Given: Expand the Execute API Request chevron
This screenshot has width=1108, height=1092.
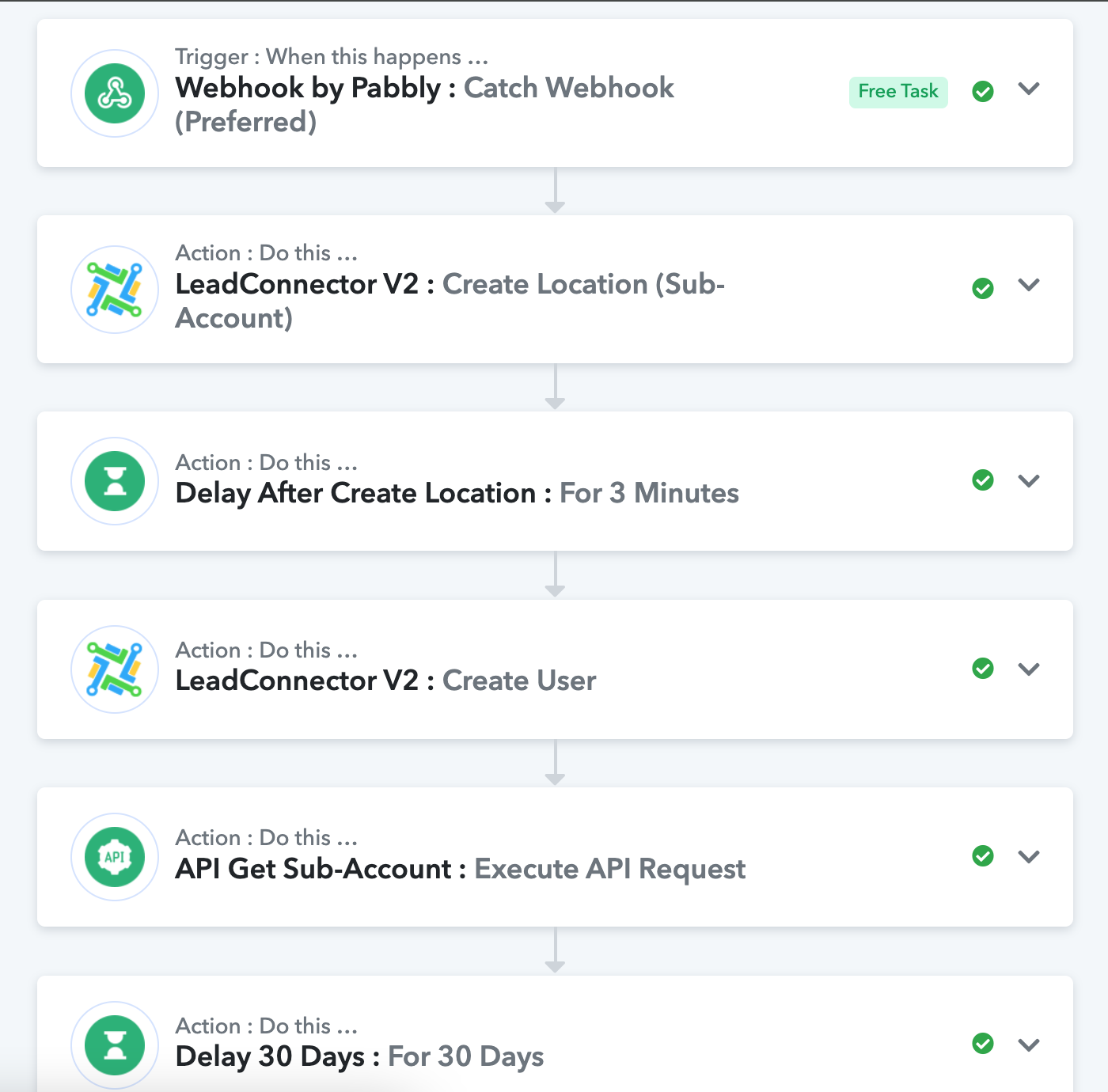Looking at the screenshot, I should click(1029, 857).
